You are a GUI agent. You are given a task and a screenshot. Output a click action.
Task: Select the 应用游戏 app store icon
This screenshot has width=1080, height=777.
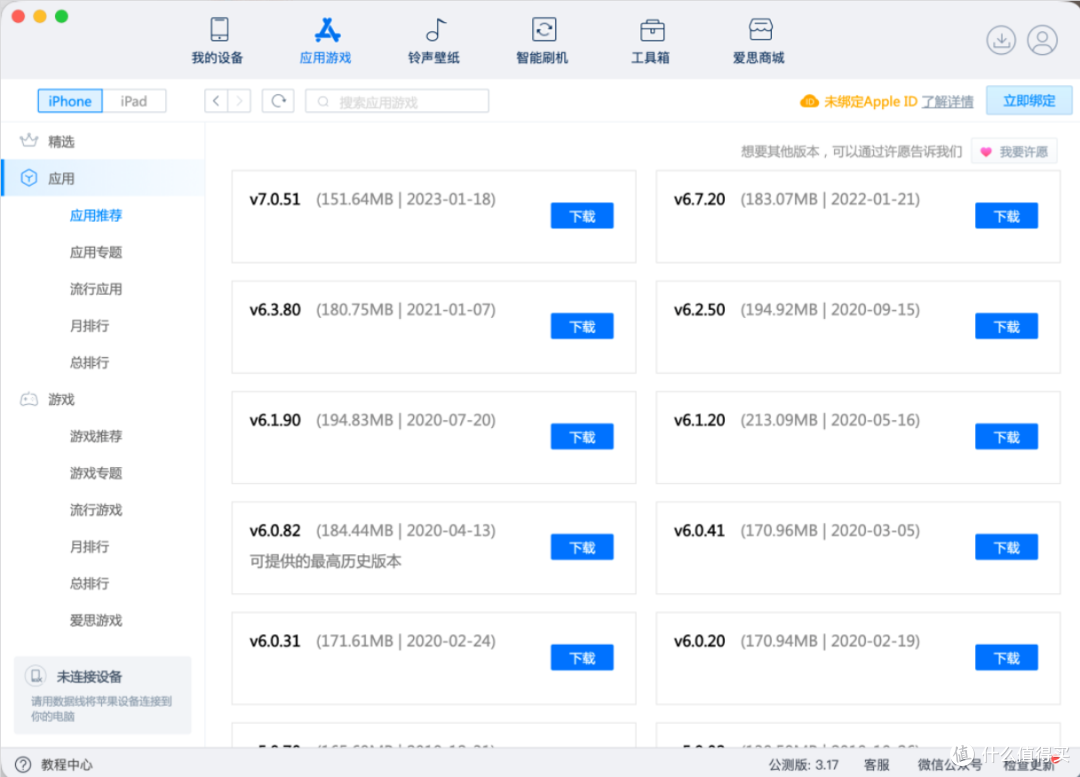pos(327,30)
